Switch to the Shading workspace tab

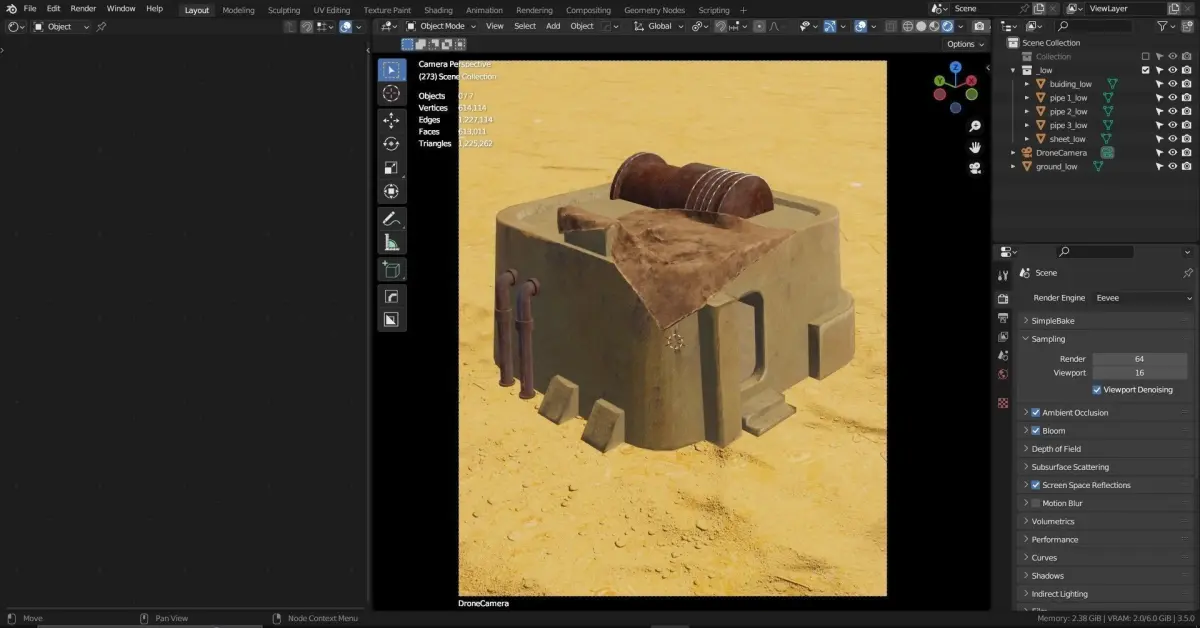click(x=438, y=10)
